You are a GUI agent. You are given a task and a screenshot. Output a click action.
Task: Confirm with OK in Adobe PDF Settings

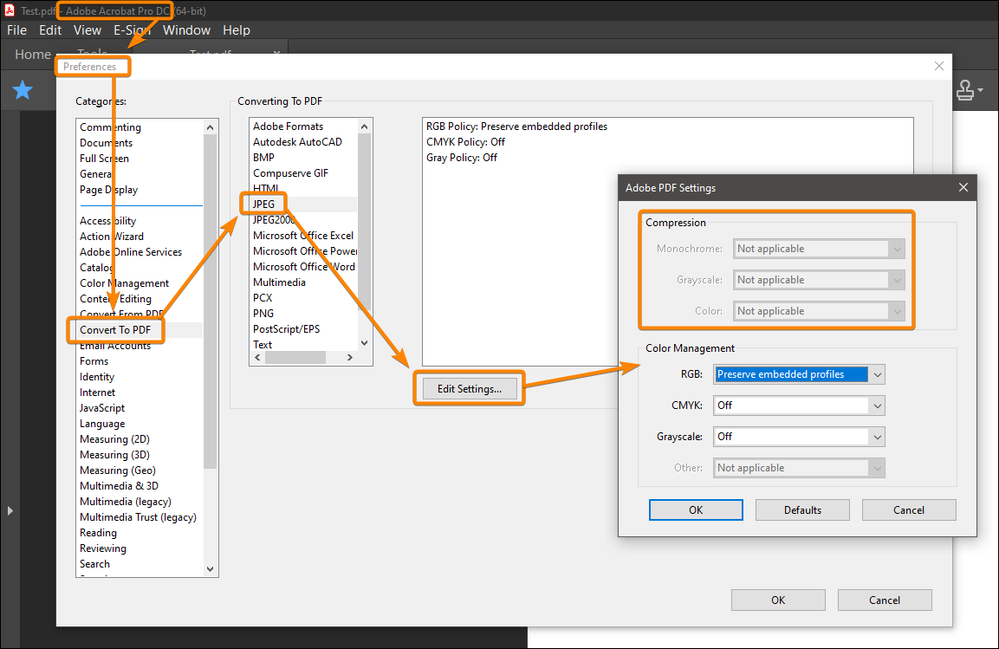tap(696, 510)
